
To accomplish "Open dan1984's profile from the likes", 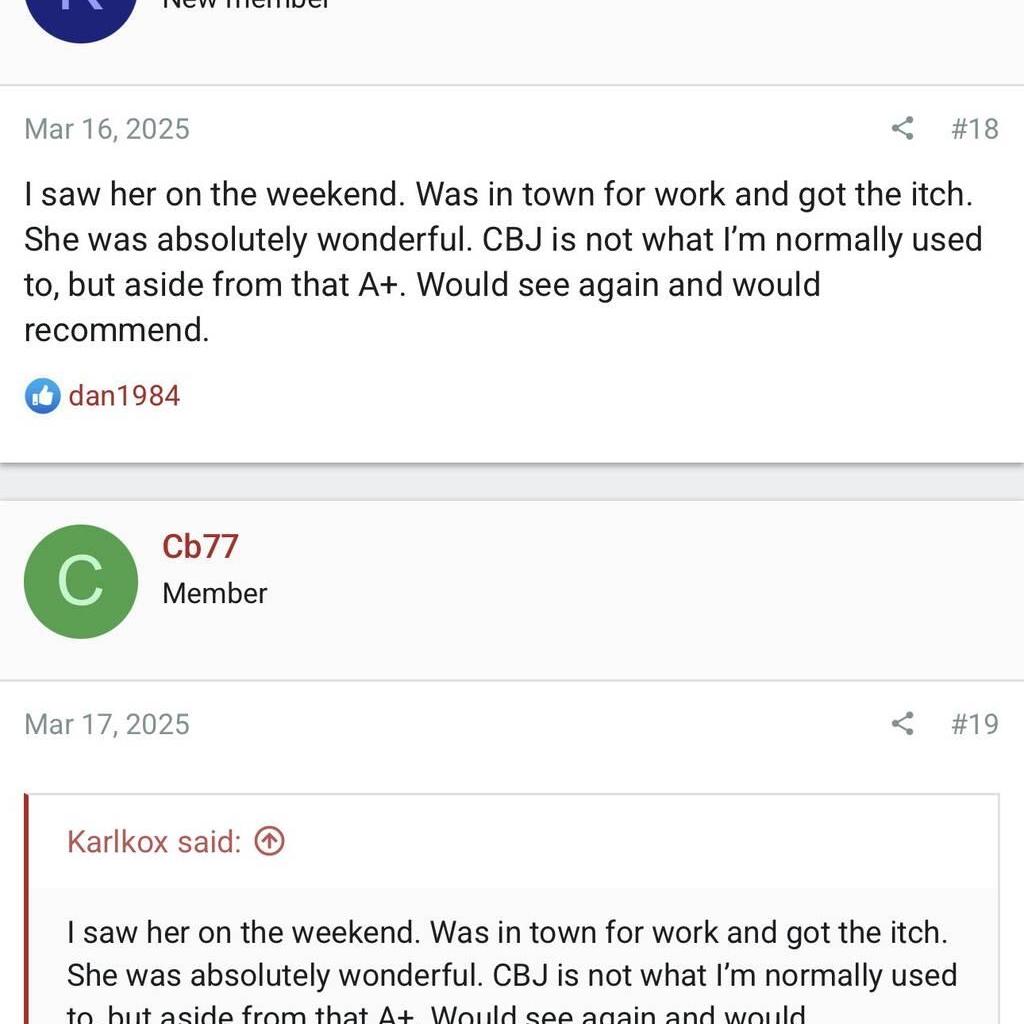I will click(x=124, y=396).
